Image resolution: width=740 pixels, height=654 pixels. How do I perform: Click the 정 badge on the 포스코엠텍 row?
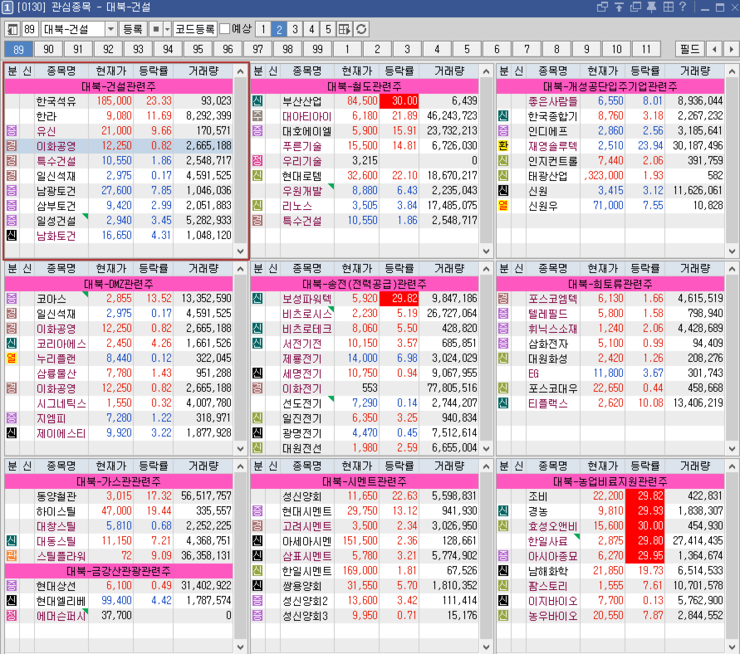(x=504, y=299)
